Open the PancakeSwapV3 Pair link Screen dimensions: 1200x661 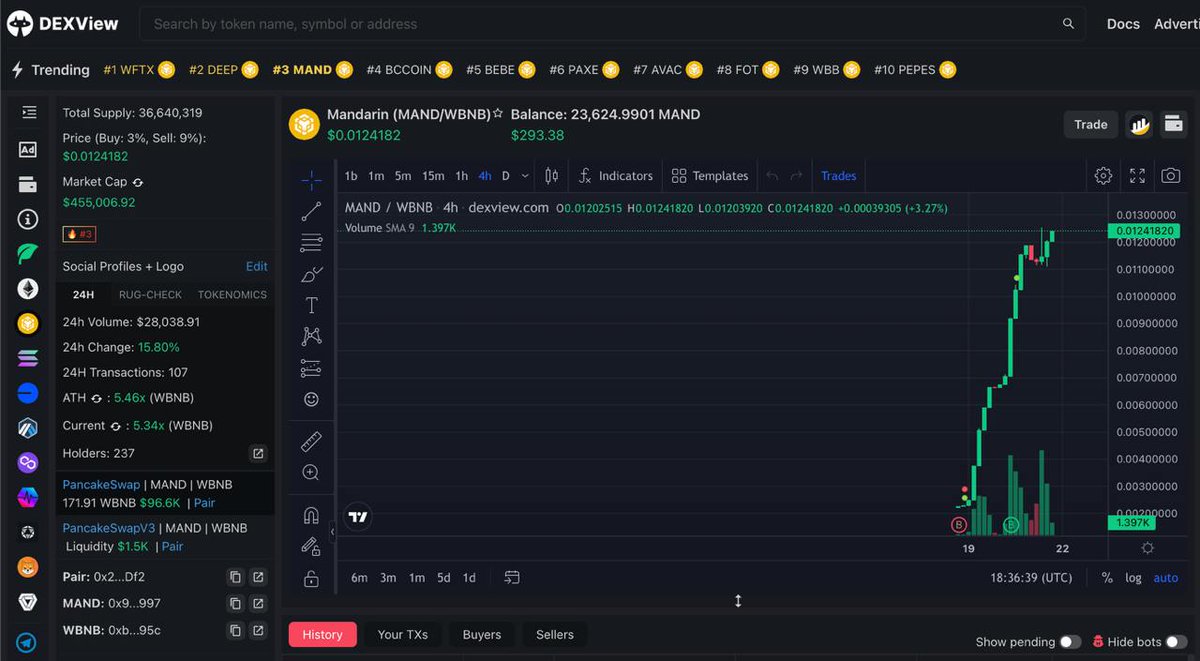(172, 546)
